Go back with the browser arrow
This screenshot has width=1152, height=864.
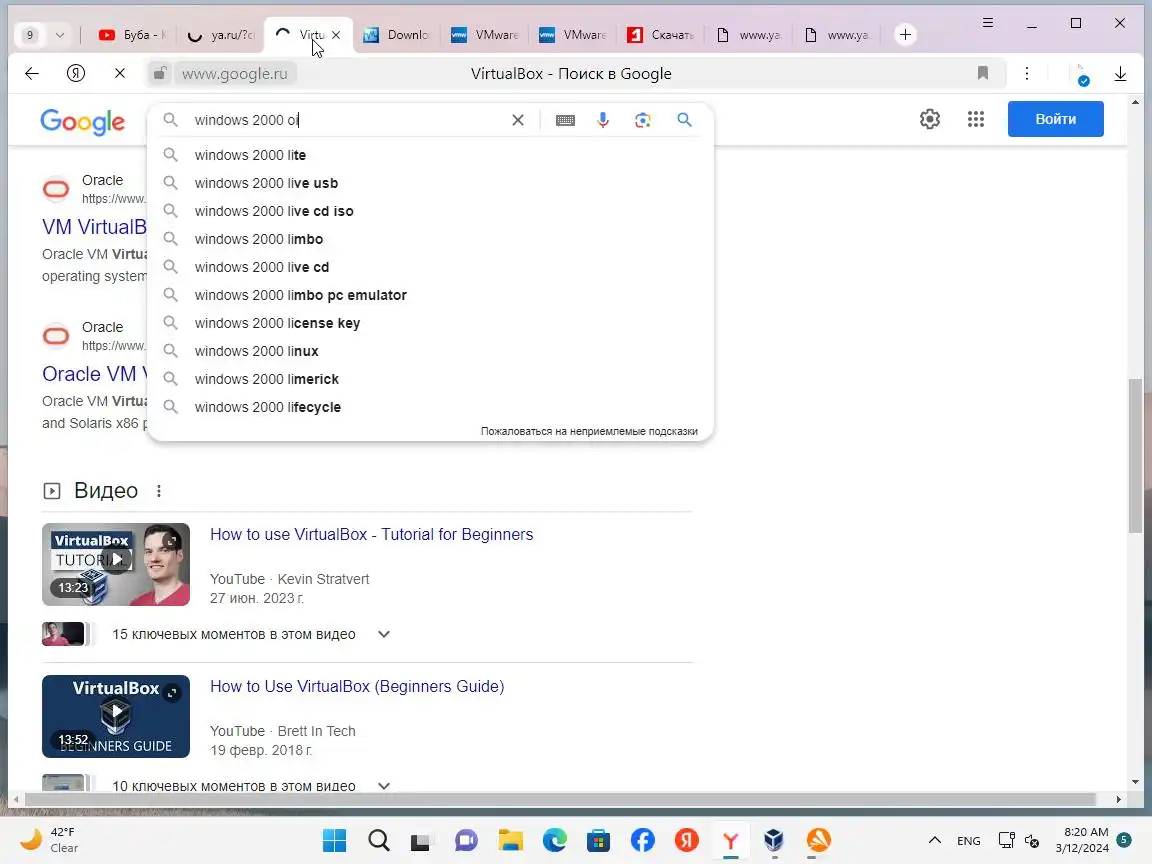[x=32, y=73]
